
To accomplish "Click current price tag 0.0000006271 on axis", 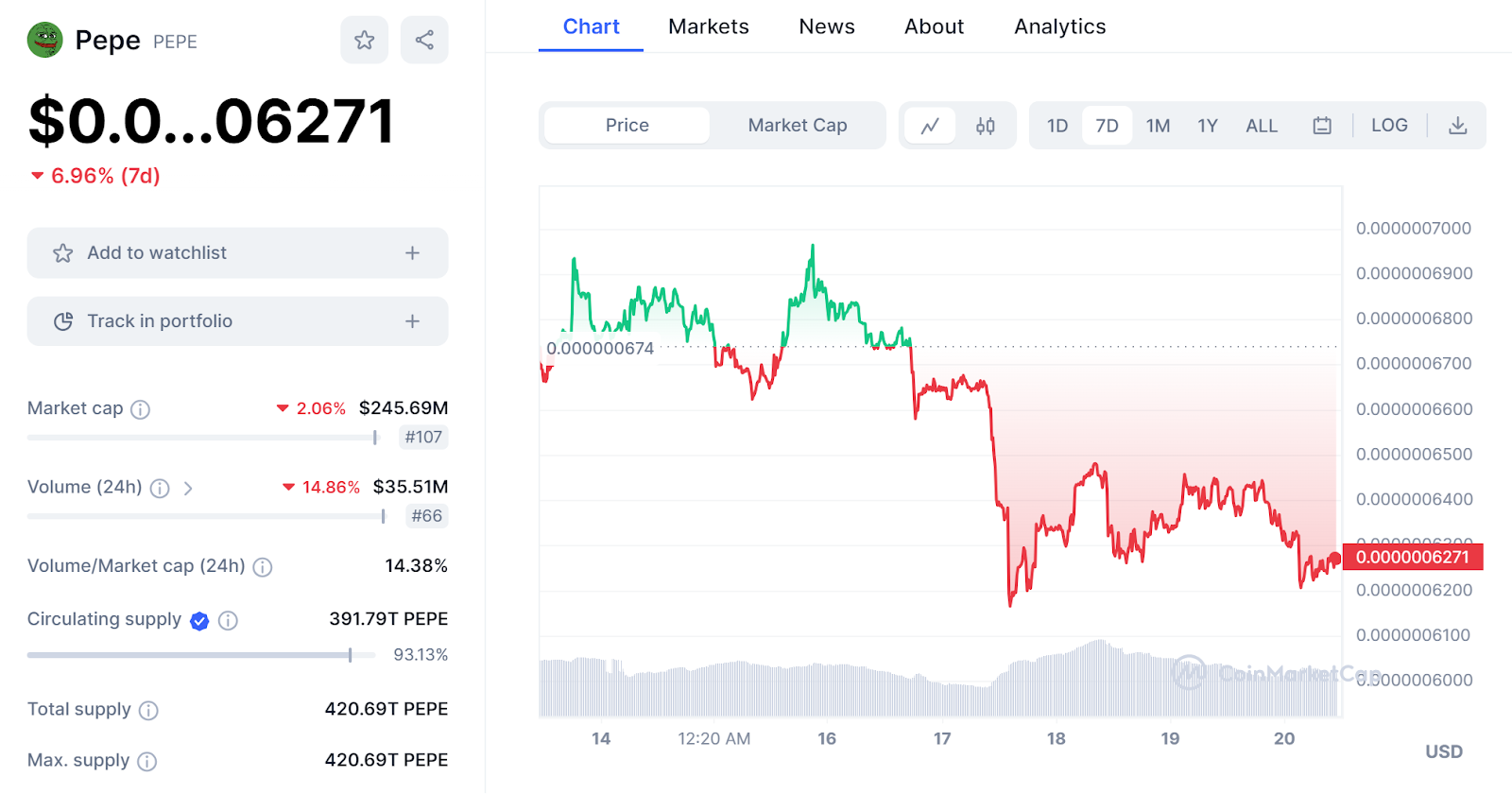I will [x=1412, y=557].
